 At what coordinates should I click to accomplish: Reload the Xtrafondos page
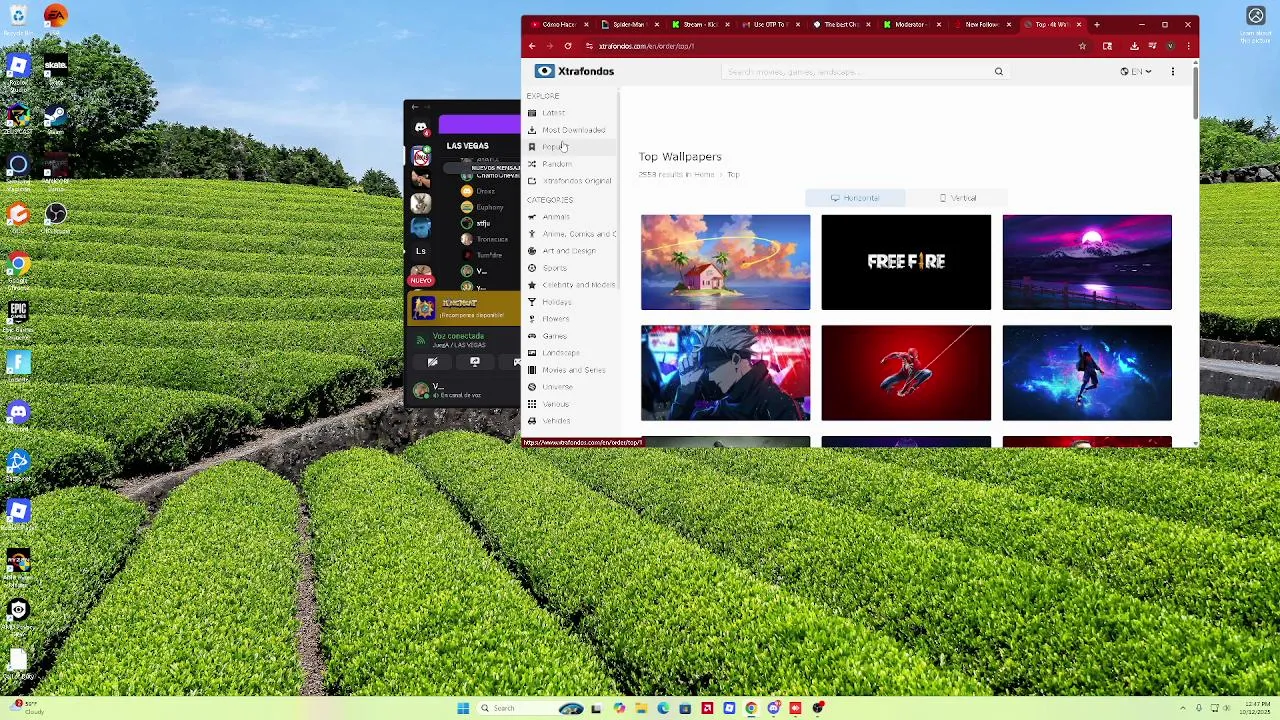pyautogui.click(x=567, y=46)
